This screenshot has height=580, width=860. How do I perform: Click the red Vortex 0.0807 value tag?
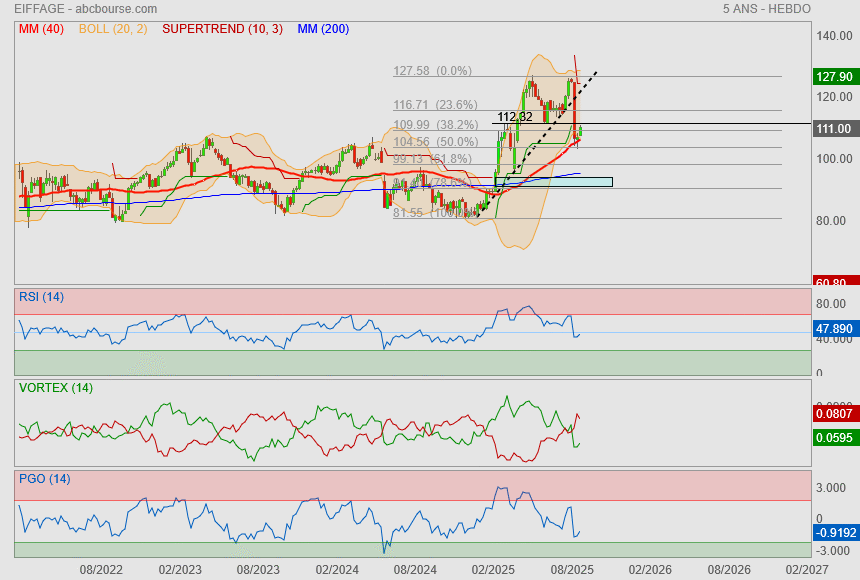pos(833,412)
